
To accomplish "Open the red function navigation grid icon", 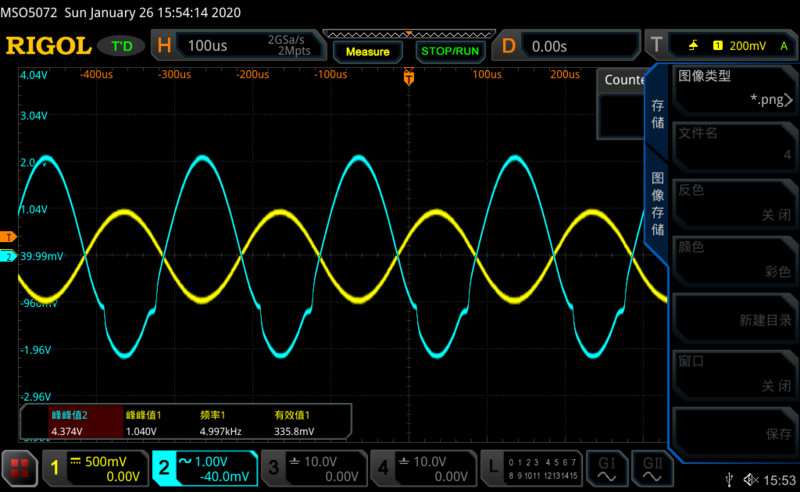I will pyautogui.click(x=19, y=467).
